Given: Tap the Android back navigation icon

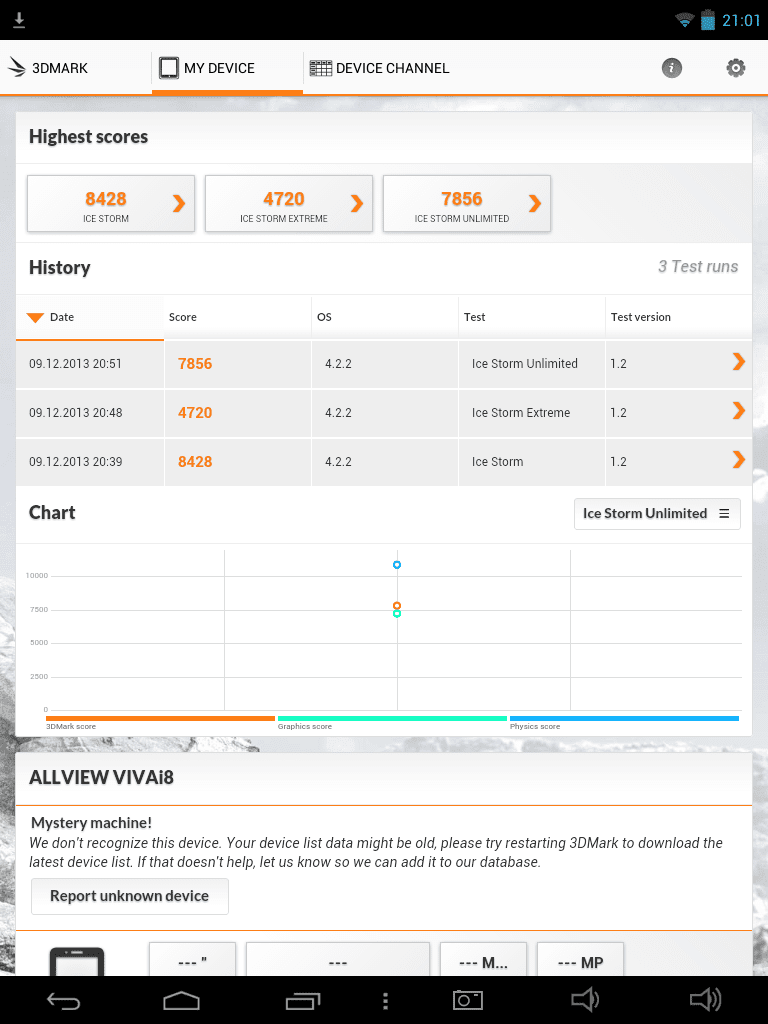Looking at the screenshot, I should pos(63,1000).
